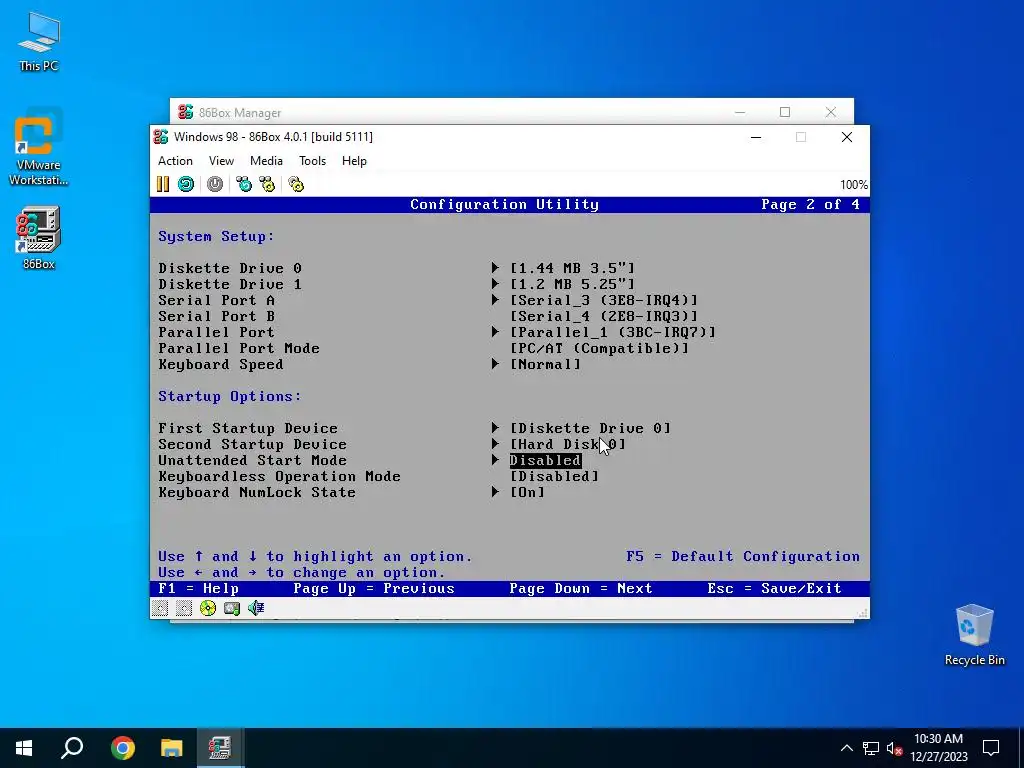Screen dimensions: 1024x768
Task: Click the gray ACPI power button icon
Action: click(215, 184)
